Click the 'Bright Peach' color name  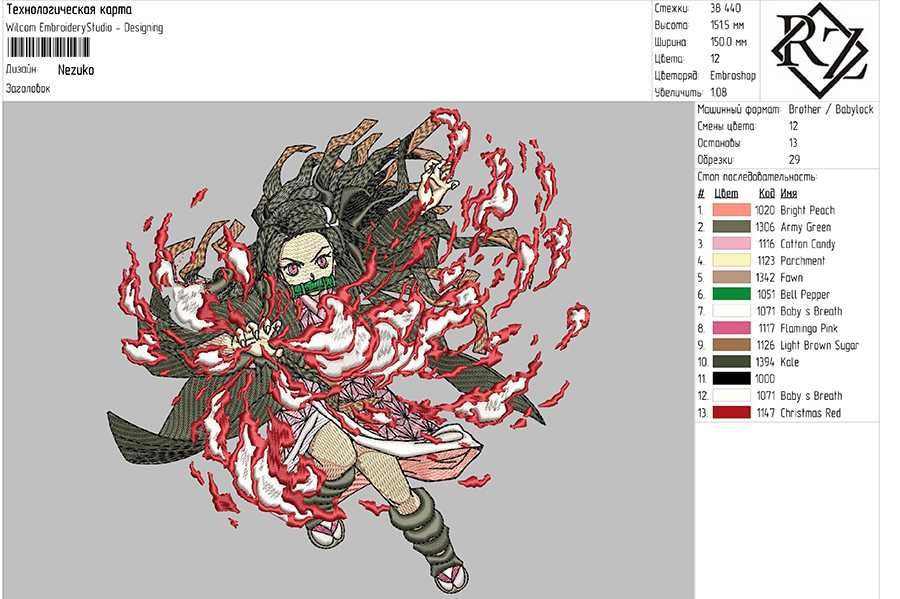pyautogui.click(x=808, y=210)
